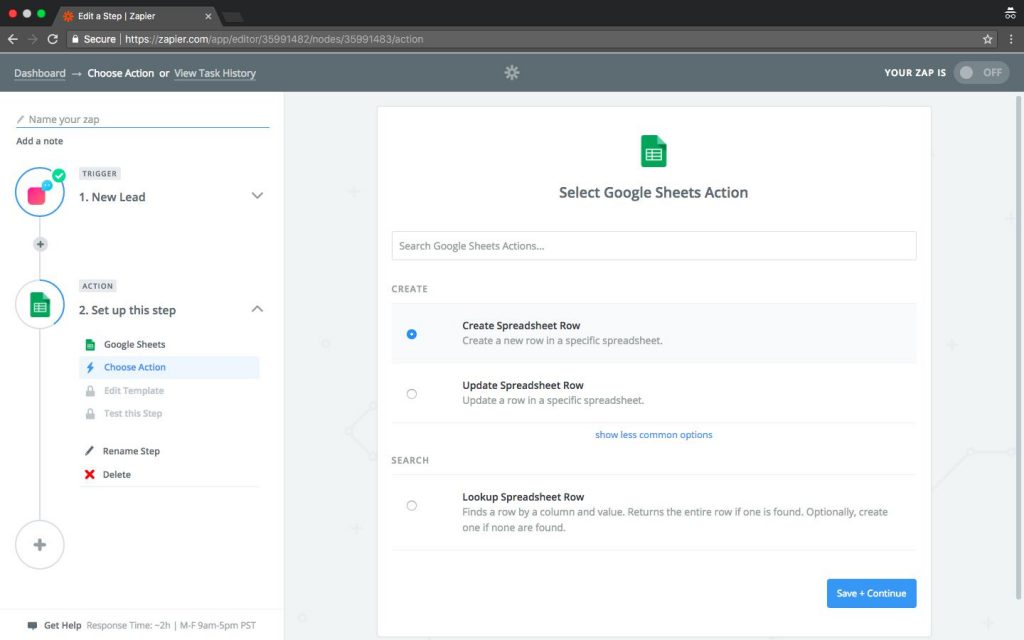Viewport: 1024px width, 640px height.
Task: Select Lookup Spreadsheet Row radio button
Action: [411, 505]
